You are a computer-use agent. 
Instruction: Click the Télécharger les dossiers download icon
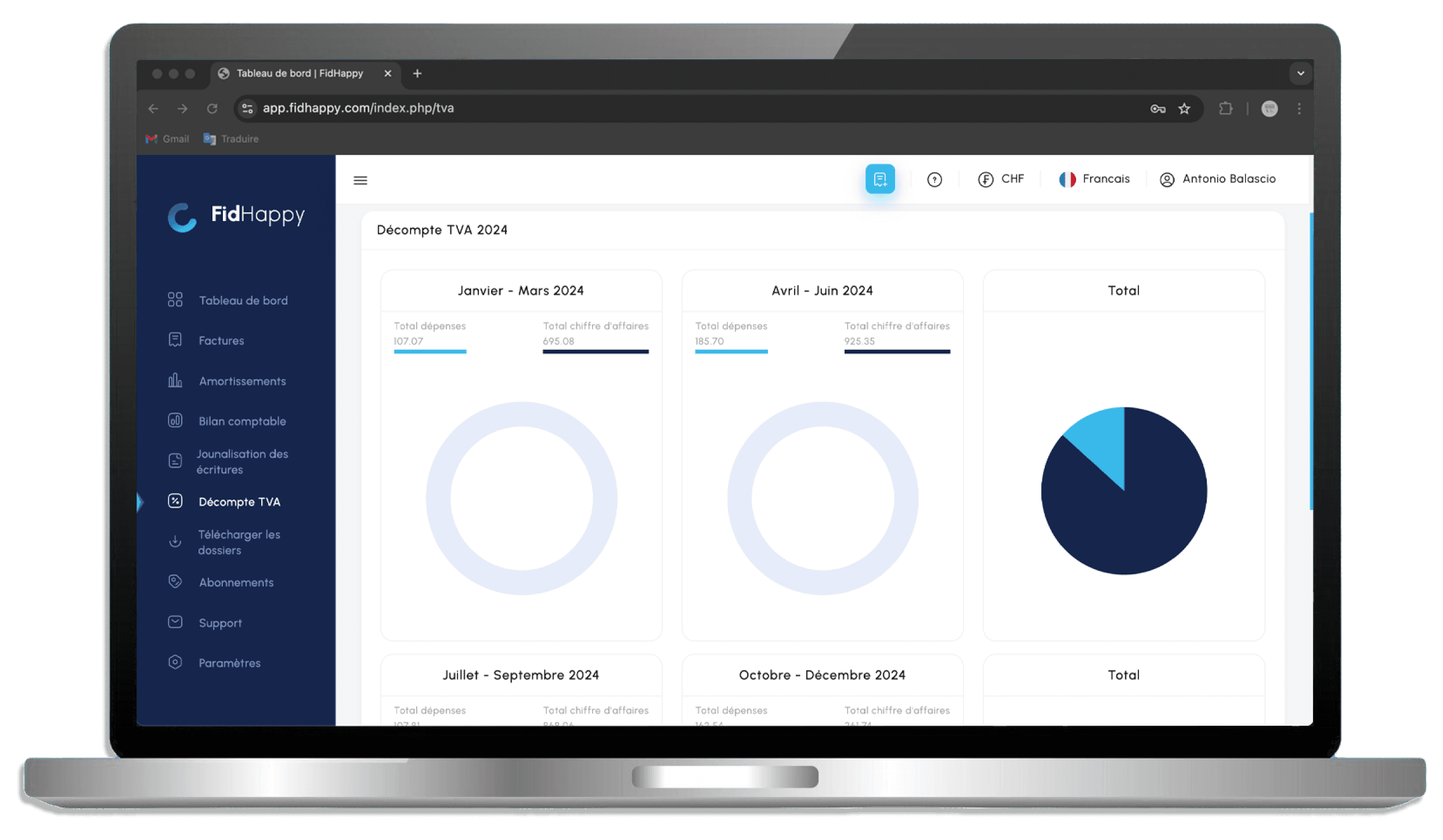tap(175, 541)
